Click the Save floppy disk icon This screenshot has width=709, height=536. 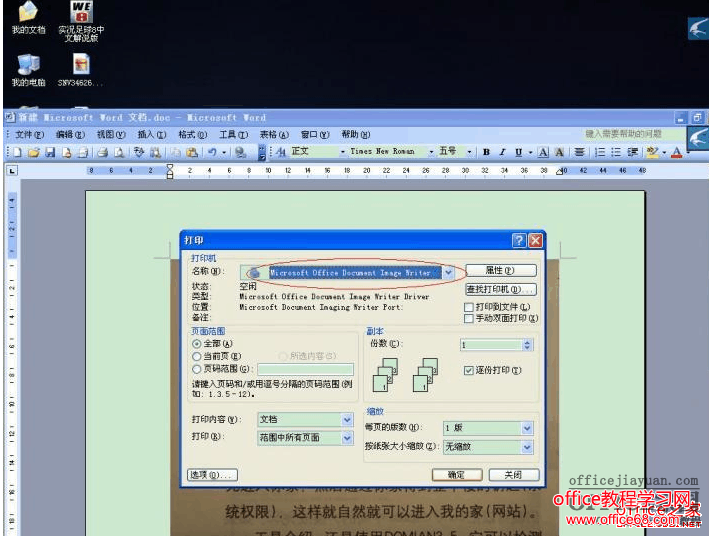point(50,152)
